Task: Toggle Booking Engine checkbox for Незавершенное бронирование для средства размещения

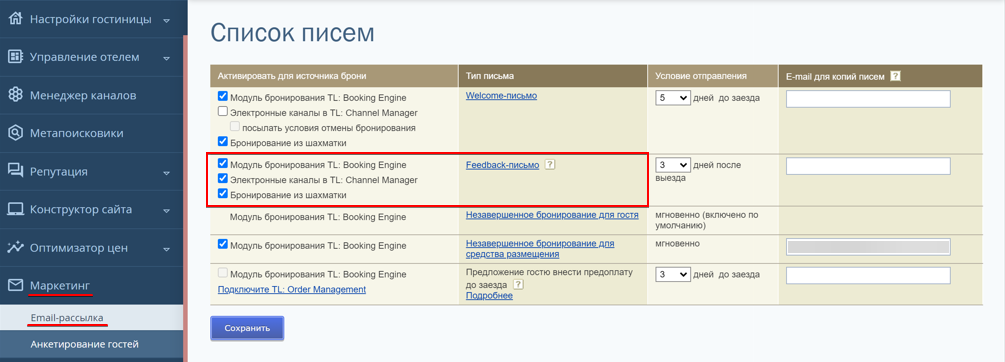Action: 222,244
